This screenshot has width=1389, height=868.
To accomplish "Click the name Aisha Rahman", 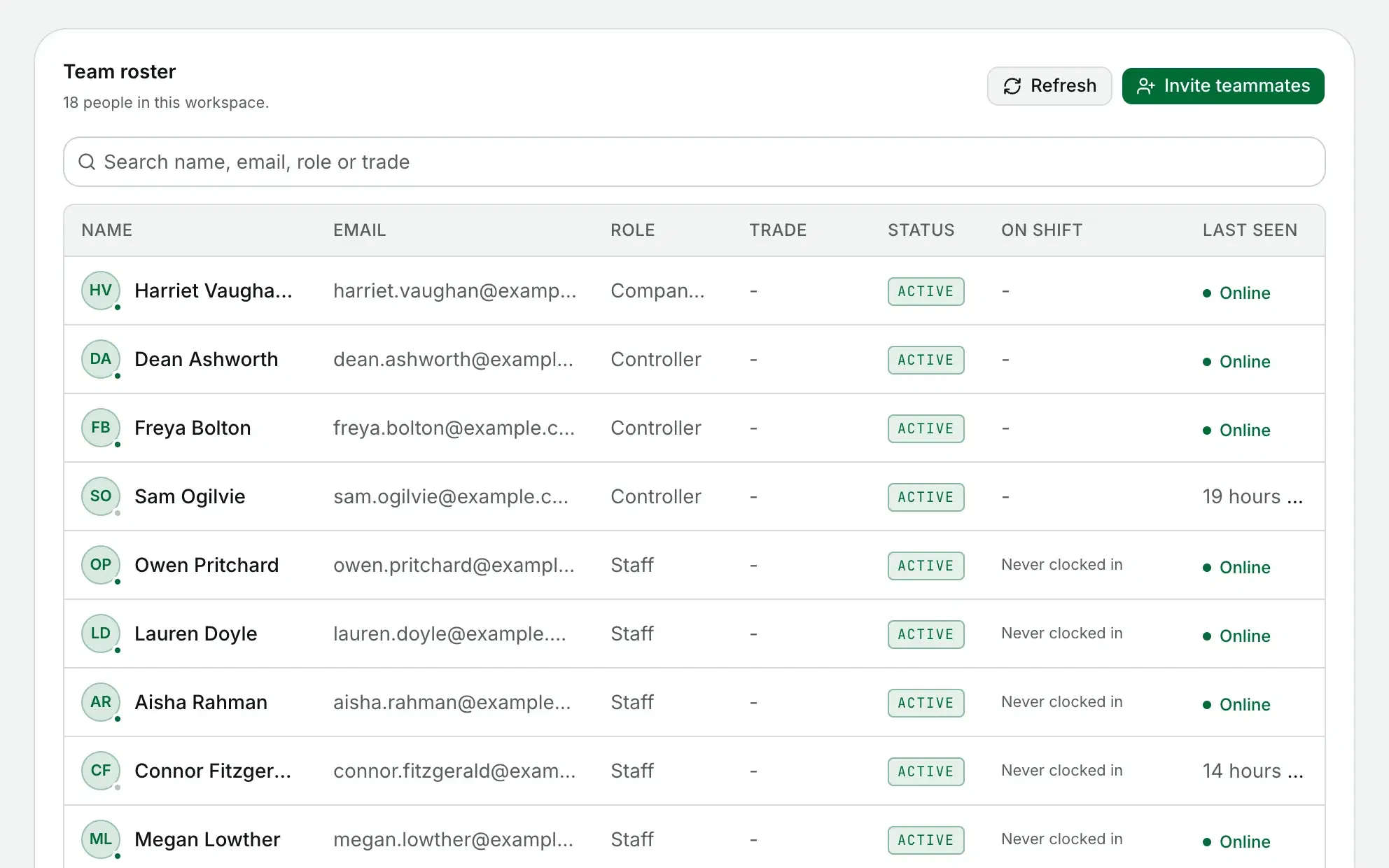I will click(x=201, y=702).
